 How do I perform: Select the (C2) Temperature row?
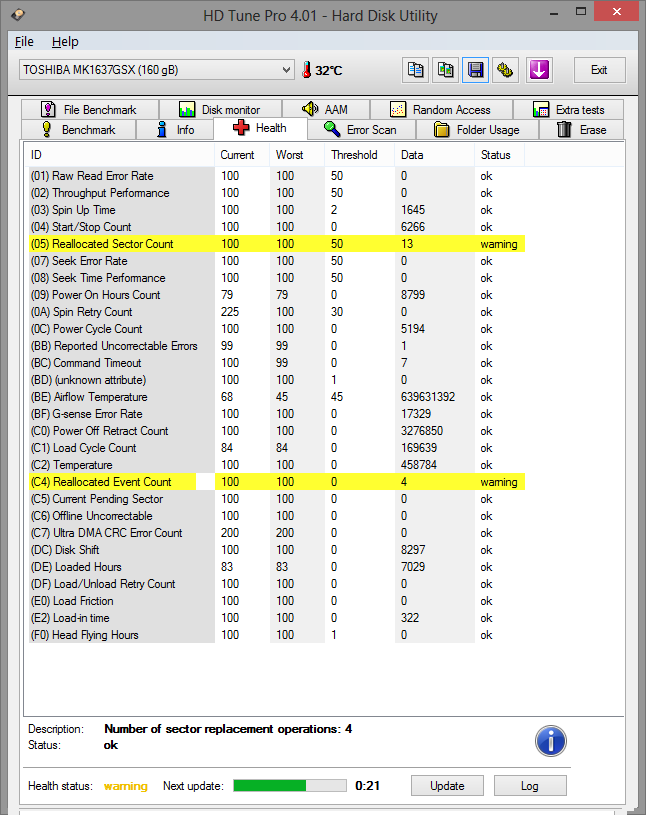tap(276, 465)
